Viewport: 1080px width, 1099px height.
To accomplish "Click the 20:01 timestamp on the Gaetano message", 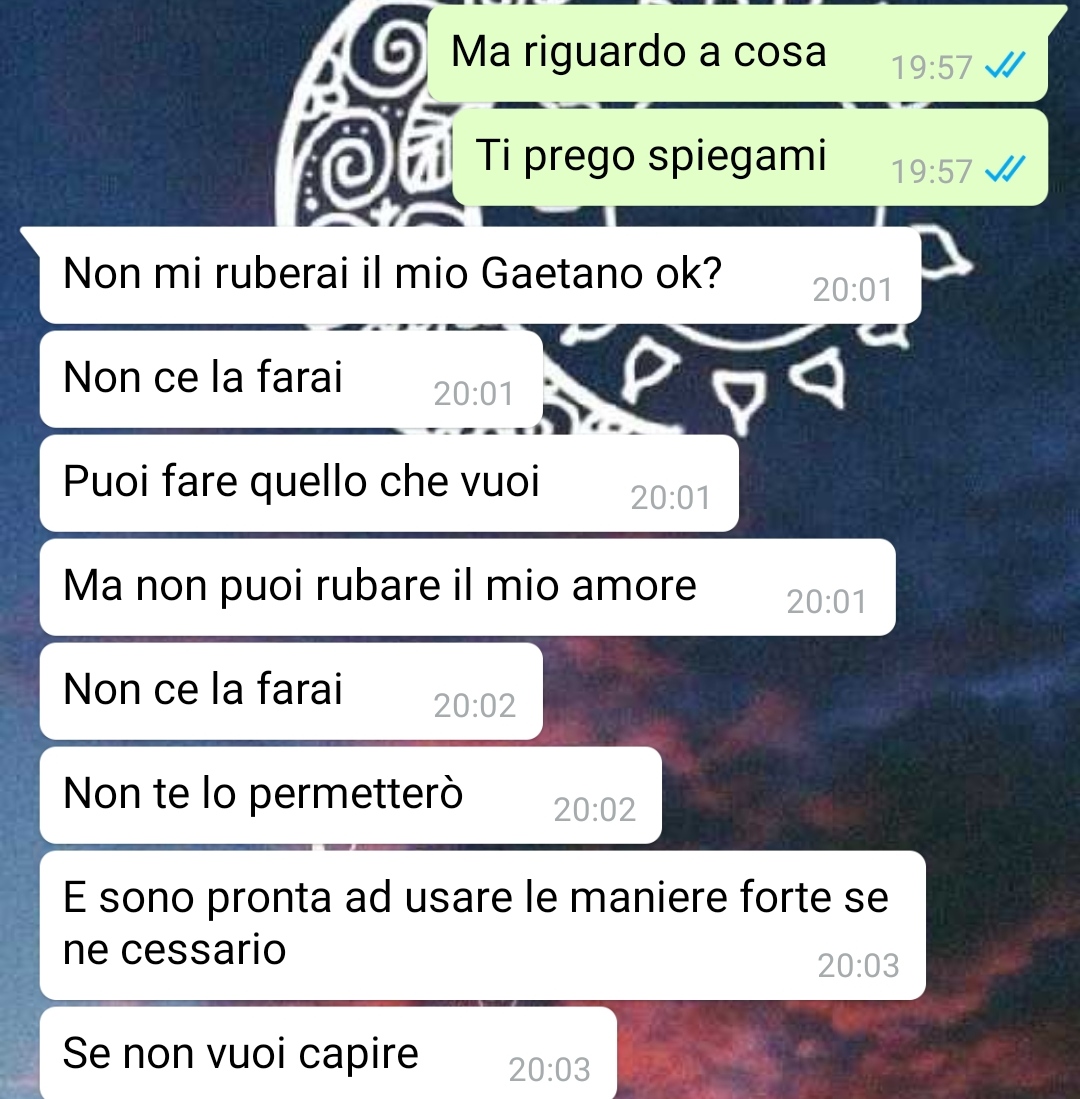I will [x=852, y=289].
